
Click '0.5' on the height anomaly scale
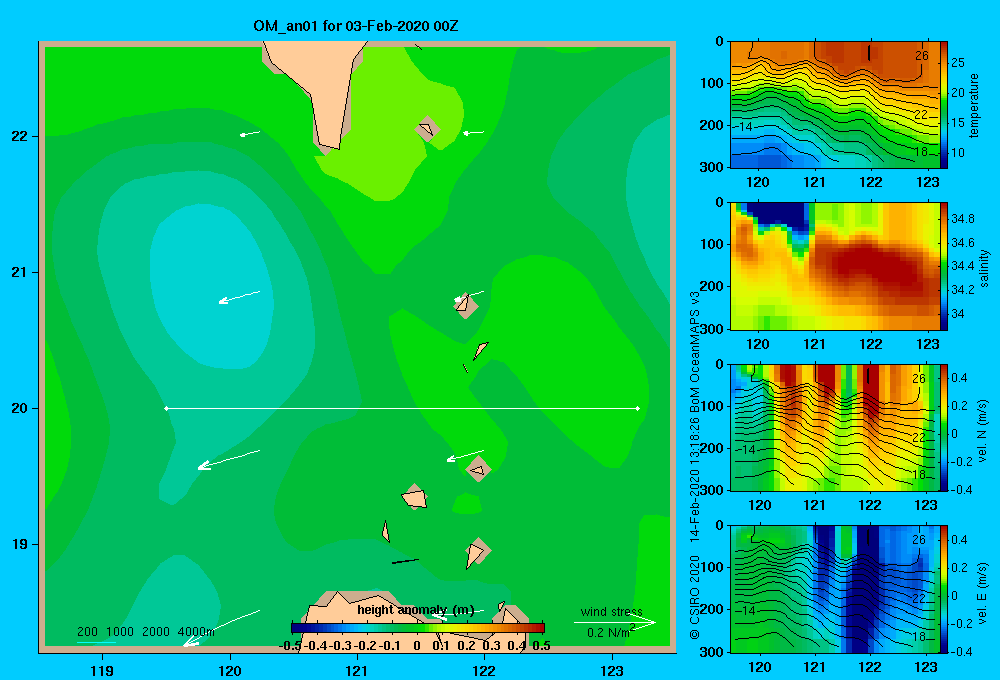point(541,646)
